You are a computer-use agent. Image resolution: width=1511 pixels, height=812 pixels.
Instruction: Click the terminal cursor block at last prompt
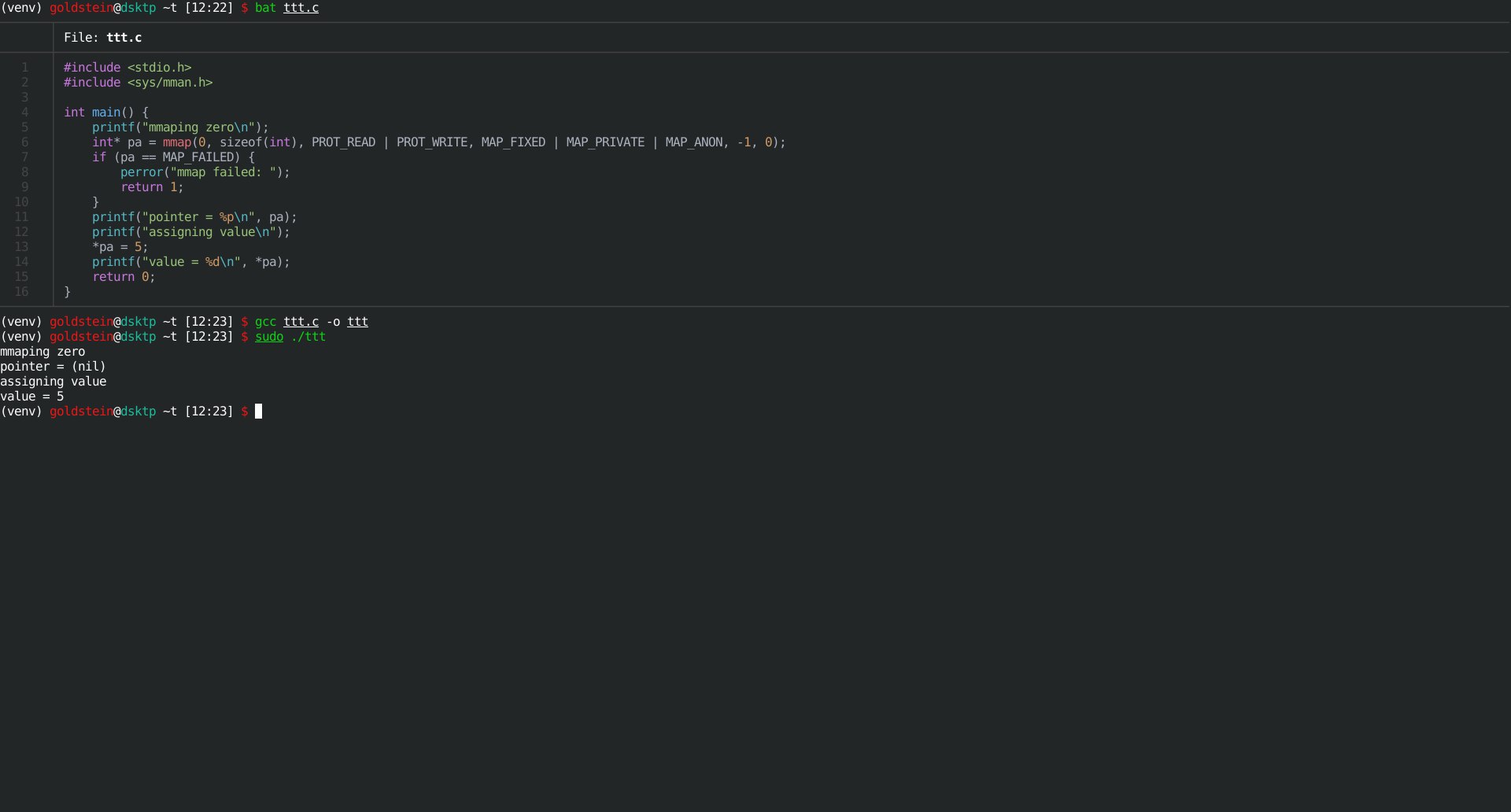pyautogui.click(x=258, y=412)
